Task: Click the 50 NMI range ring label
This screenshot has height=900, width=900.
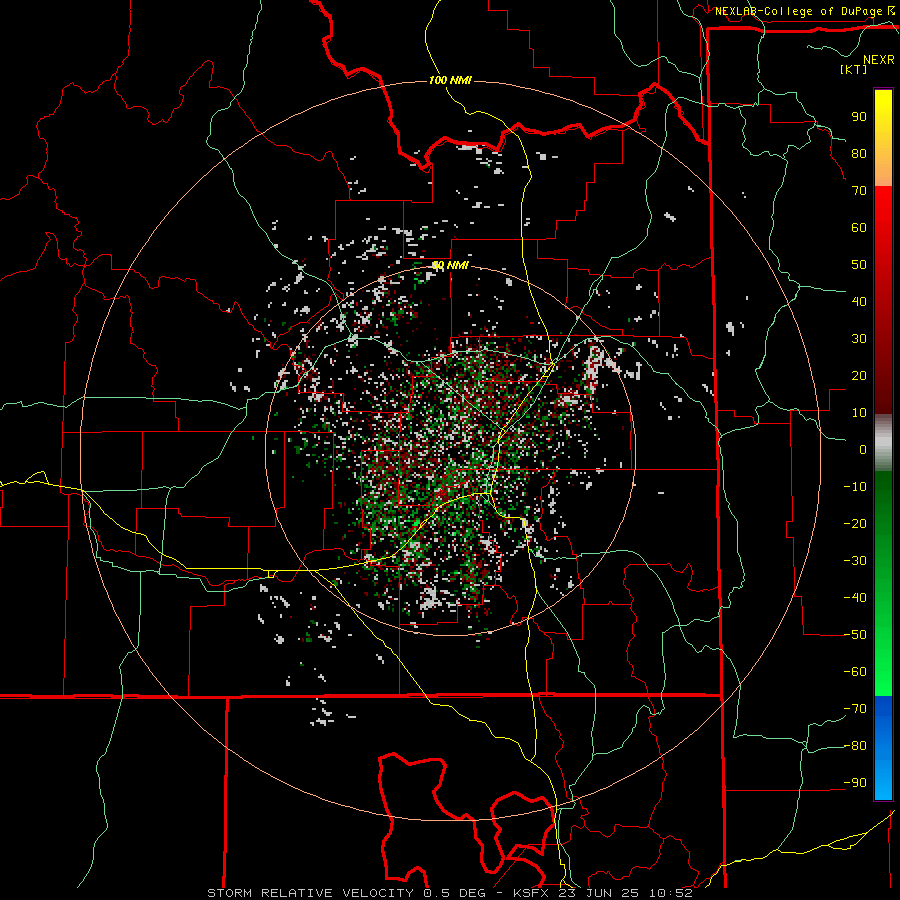Action: coord(450,265)
